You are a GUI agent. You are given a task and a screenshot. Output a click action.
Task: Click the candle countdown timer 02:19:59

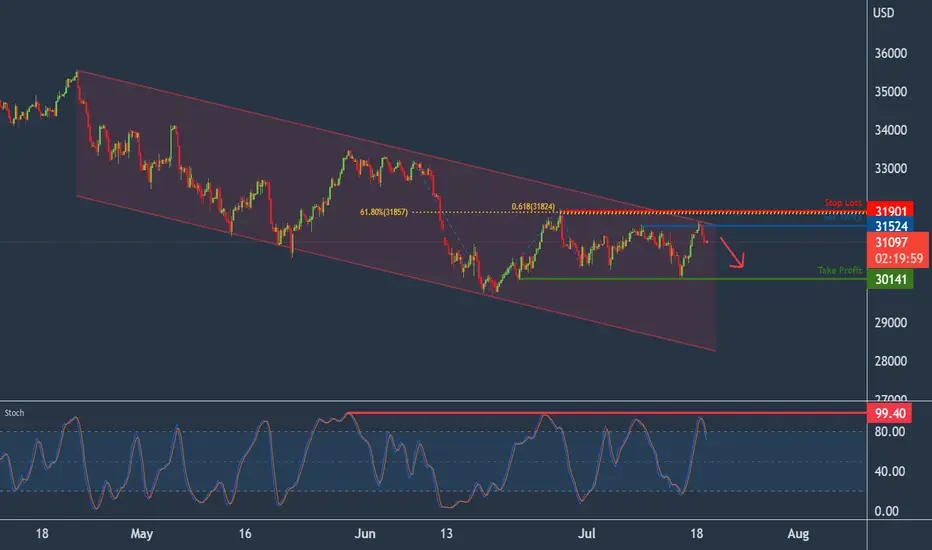pyautogui.click(x=899, y=259)
